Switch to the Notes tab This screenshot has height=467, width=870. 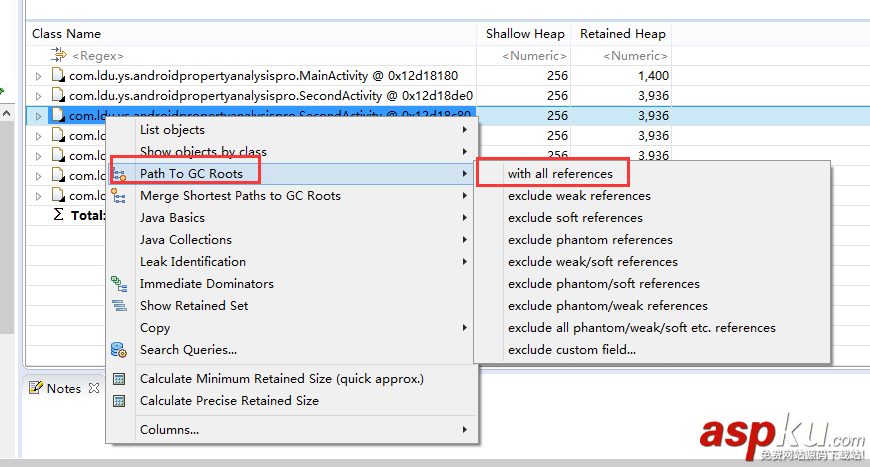click(x=62, y=388)
